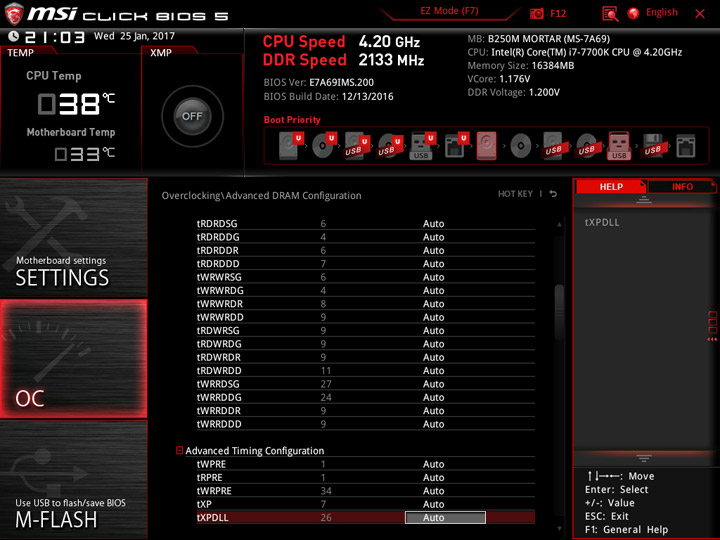Open the side panel via right-edge squares

point(712,326)
